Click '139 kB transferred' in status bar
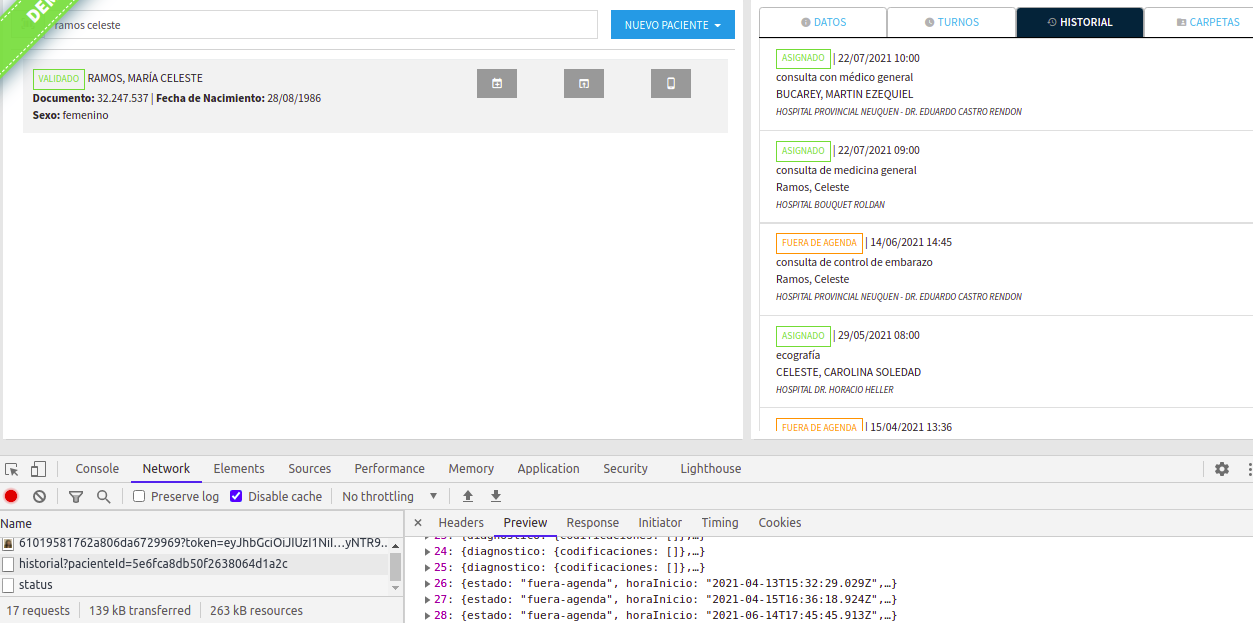Image resolution: width=1253 pixels, height=623 pixels. pyautogui.click(x=140, y=611)
